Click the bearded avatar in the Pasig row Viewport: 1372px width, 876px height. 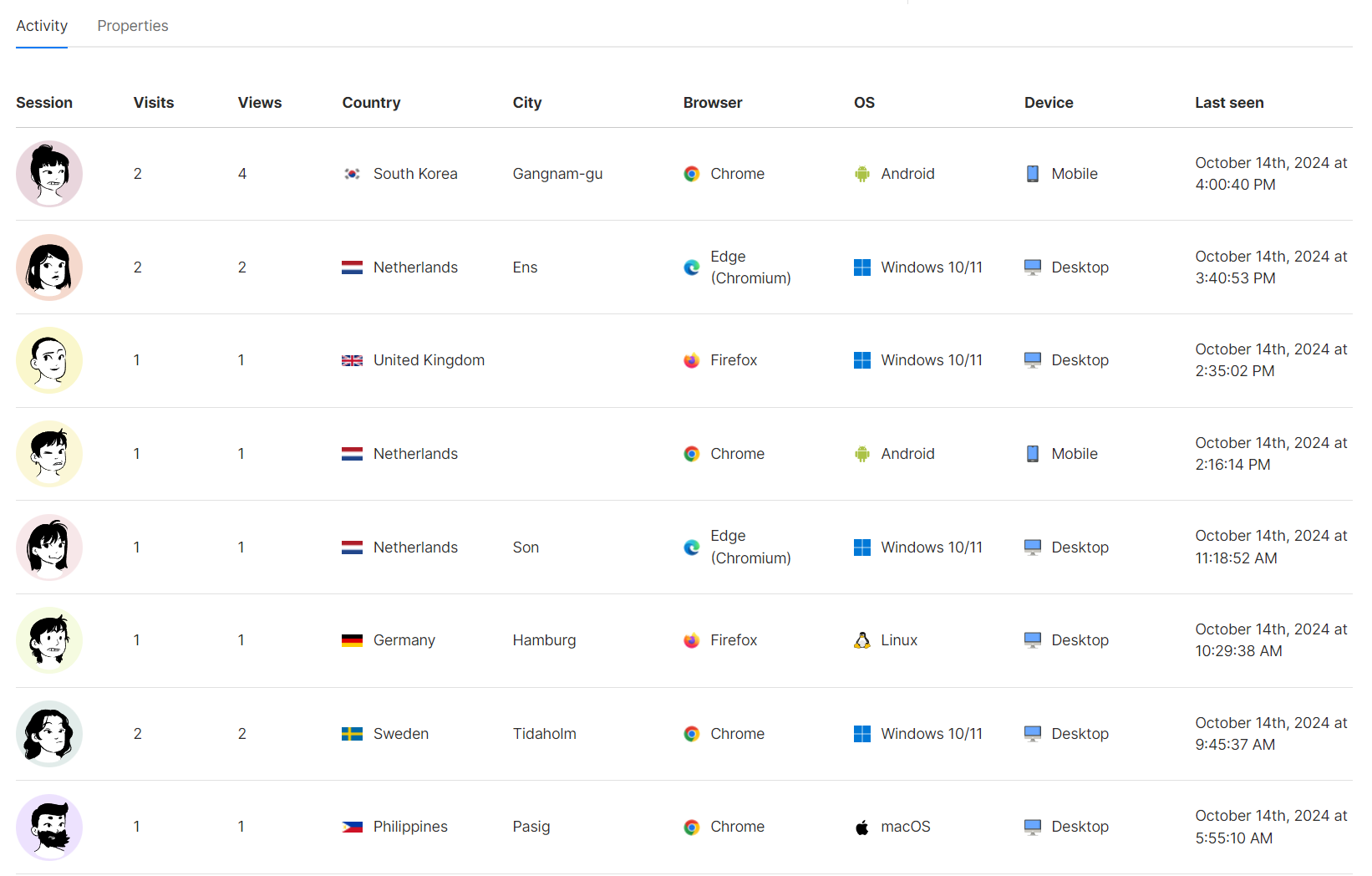pyautogui.click(x=49, y=827)
